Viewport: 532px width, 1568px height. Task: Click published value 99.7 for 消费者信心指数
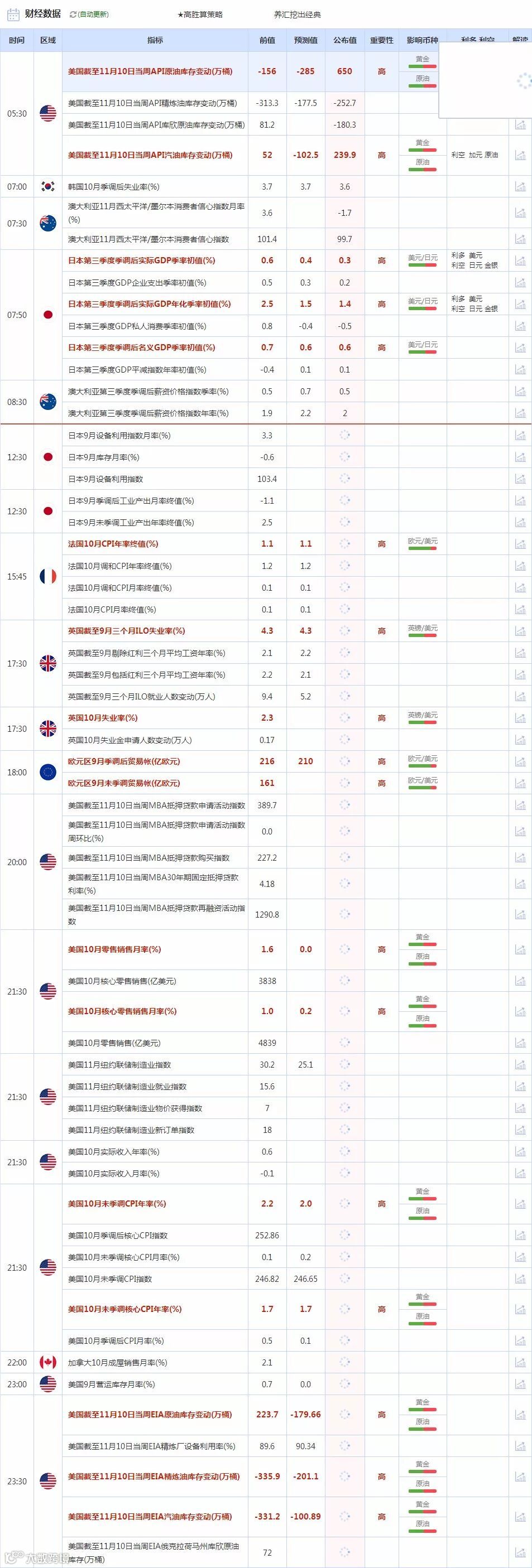[345, 239]
